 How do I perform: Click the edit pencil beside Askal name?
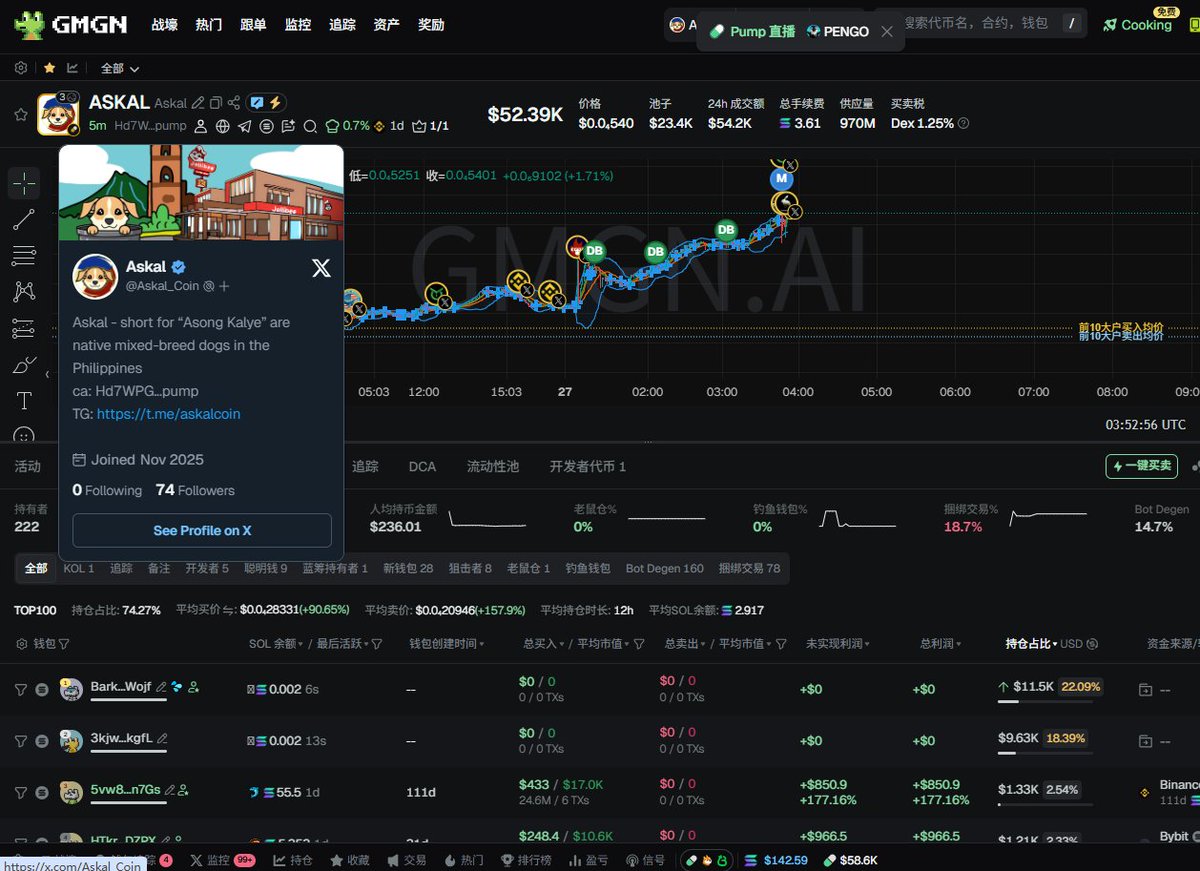click(198, 102)
